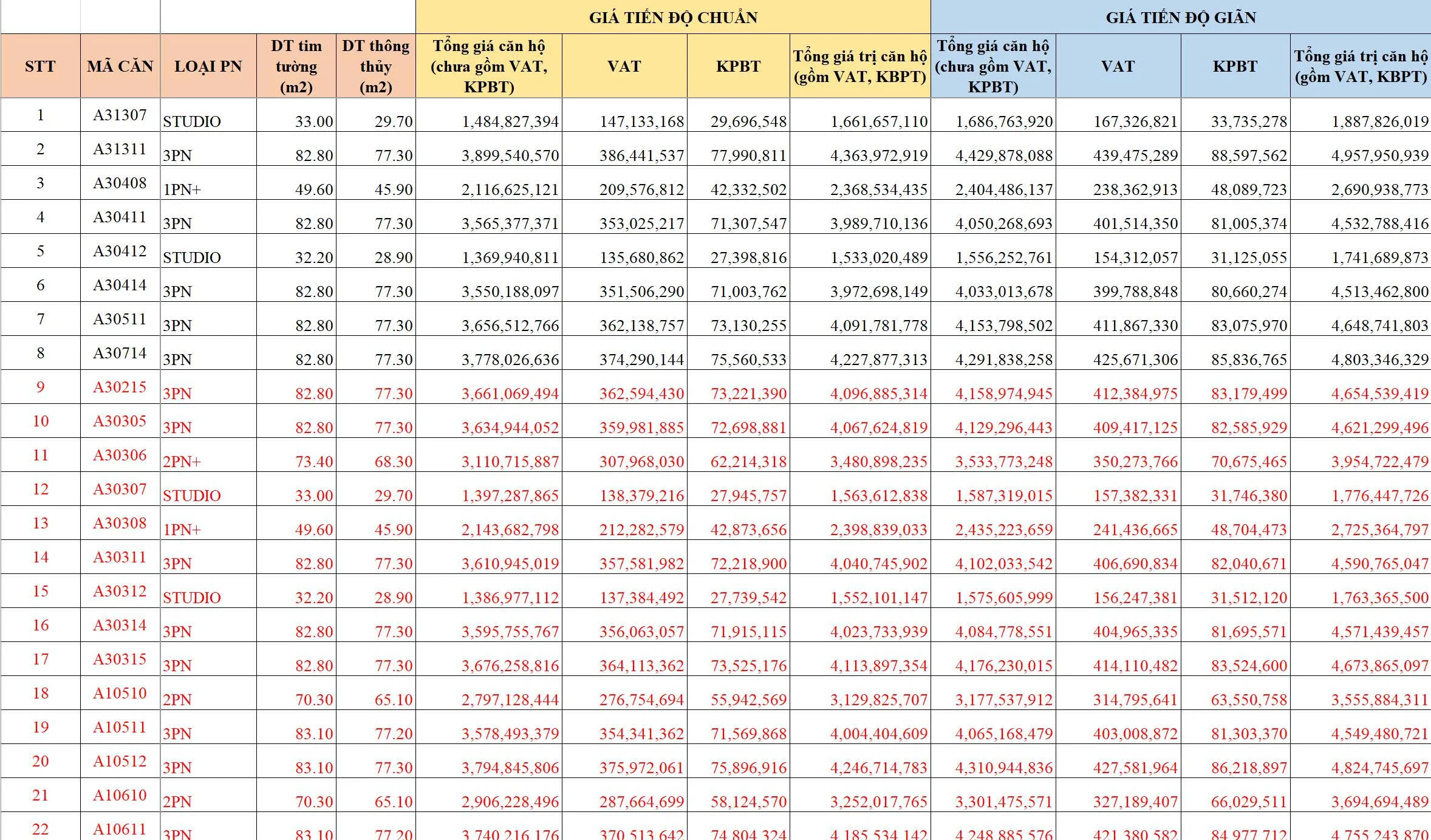Select cell with code A30411
The image size is (1431, 840).
[120, 217]
